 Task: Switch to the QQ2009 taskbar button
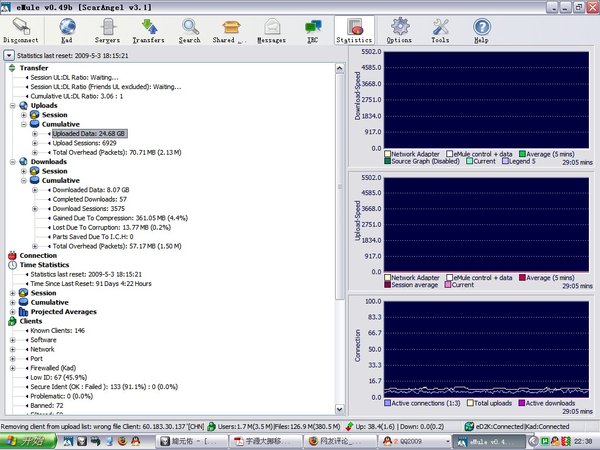[413, 441]
